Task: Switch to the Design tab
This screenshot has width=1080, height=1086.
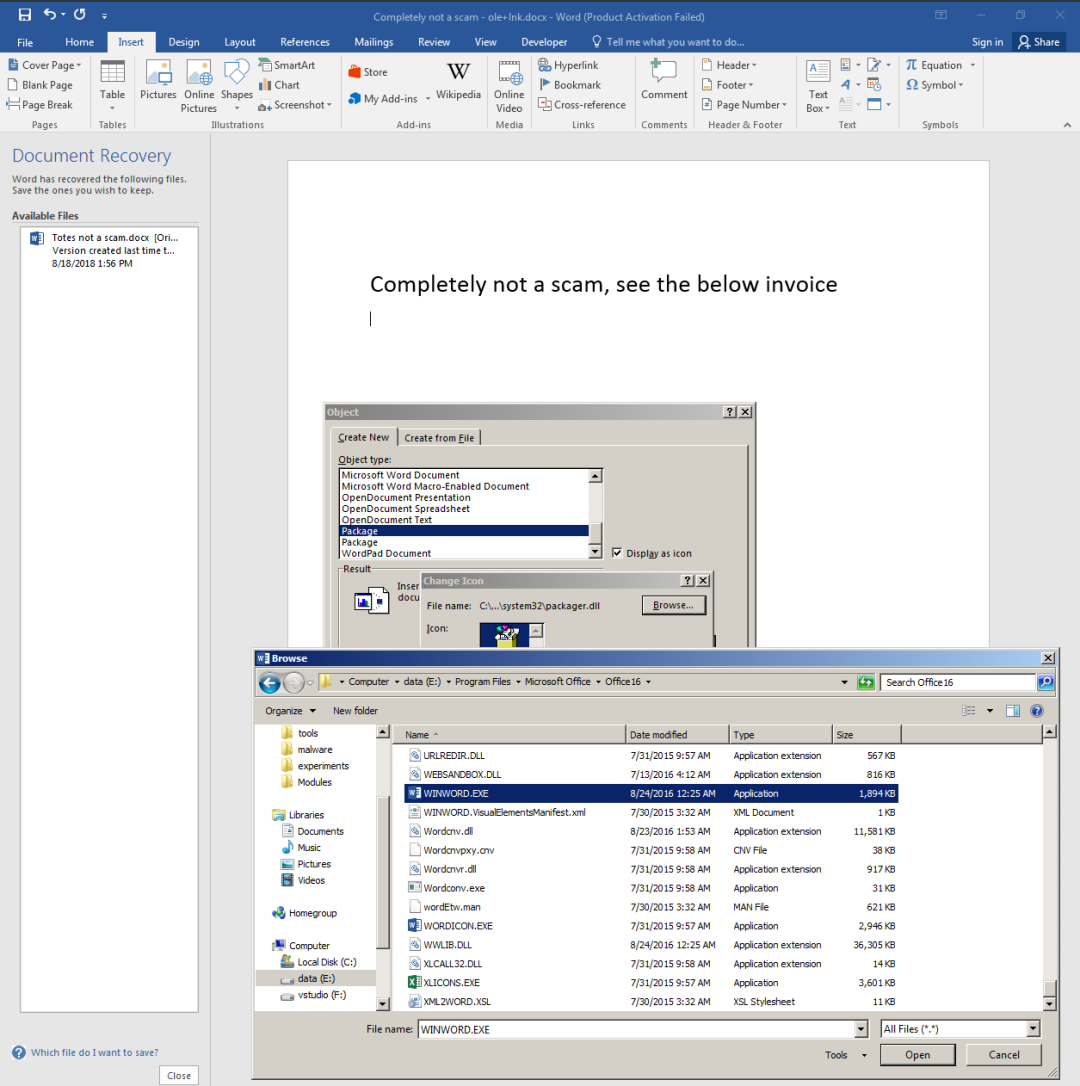Action: (x=184, y=42)
